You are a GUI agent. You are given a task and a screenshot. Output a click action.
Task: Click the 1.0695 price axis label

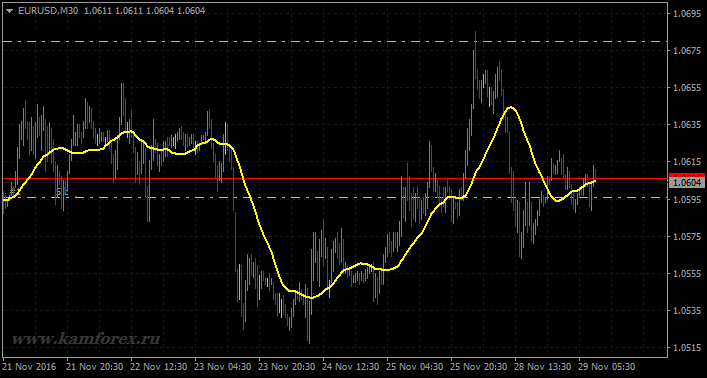coord(687,14)
